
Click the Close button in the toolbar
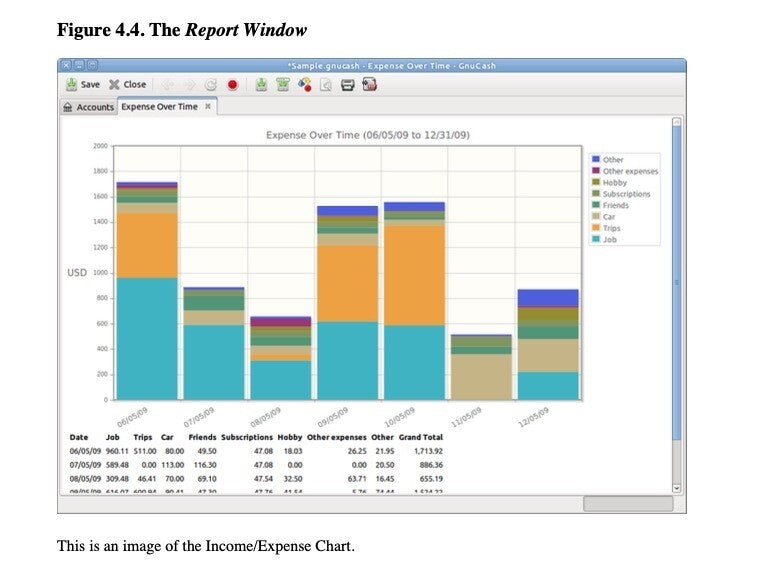pos(127,85)
